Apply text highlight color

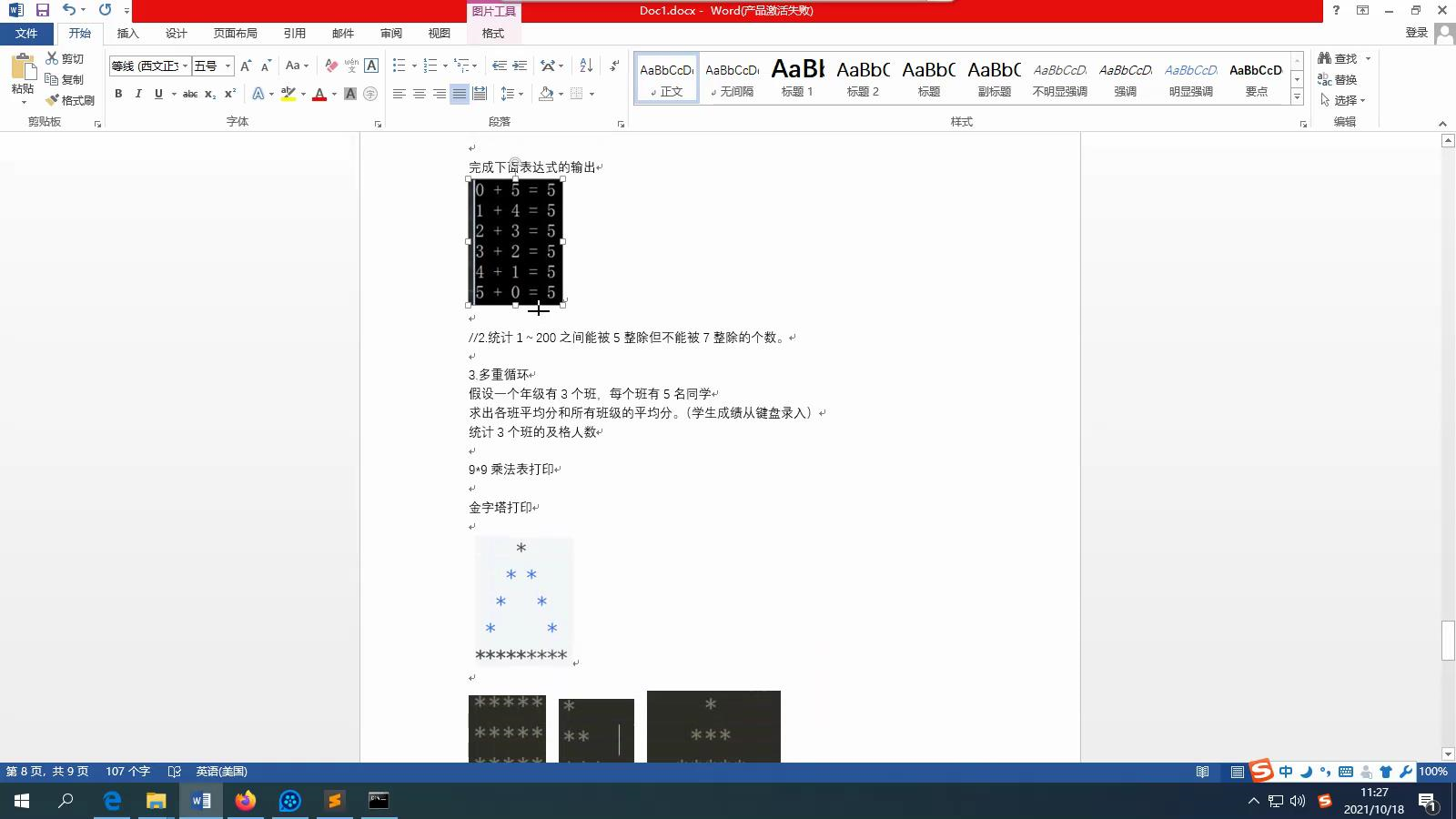(x=289, y=94)
